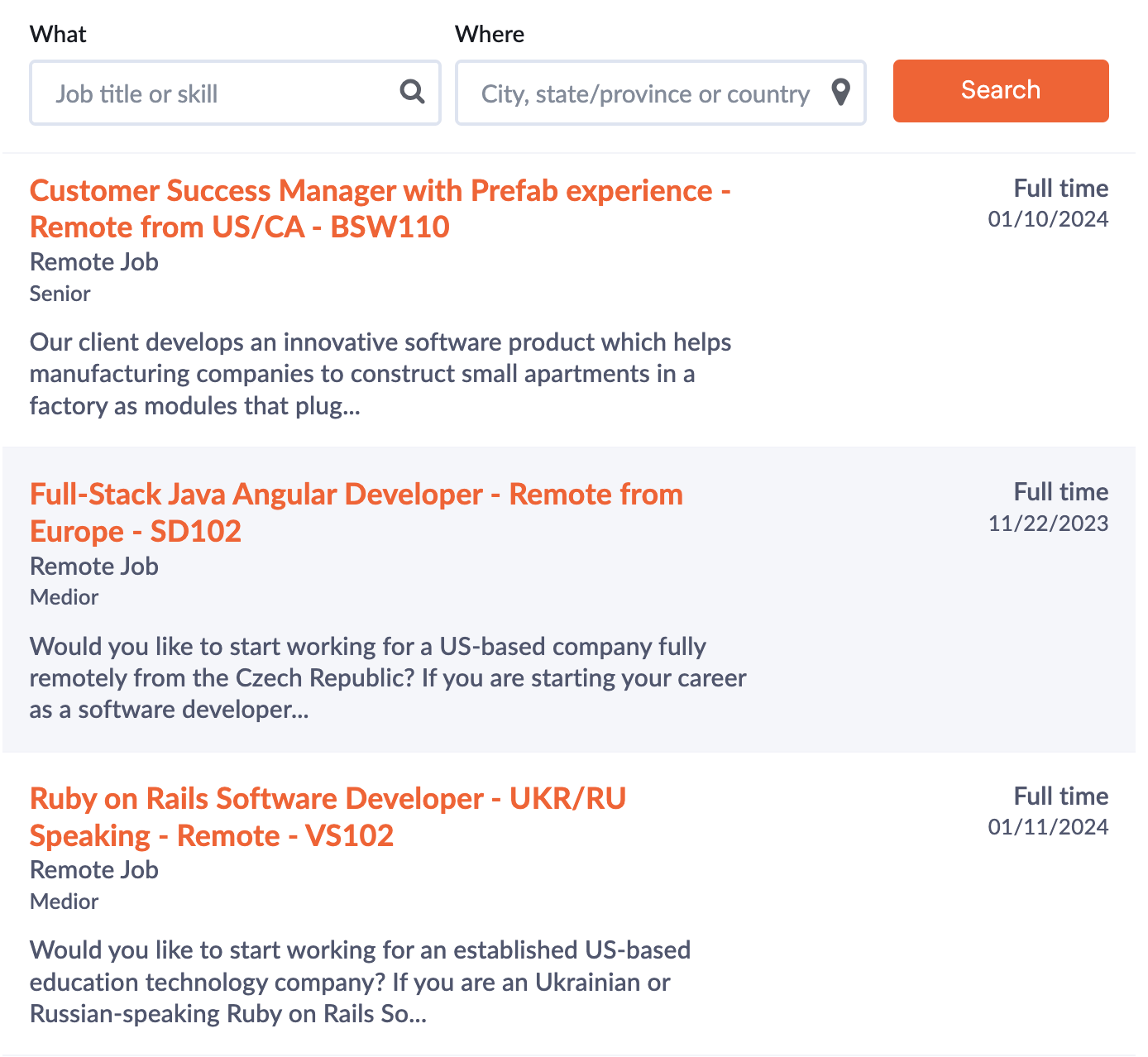Viewport: 1148px width, 1057px height.
Task: Click the date 11/22/2023
Action: pos(1048,524)
